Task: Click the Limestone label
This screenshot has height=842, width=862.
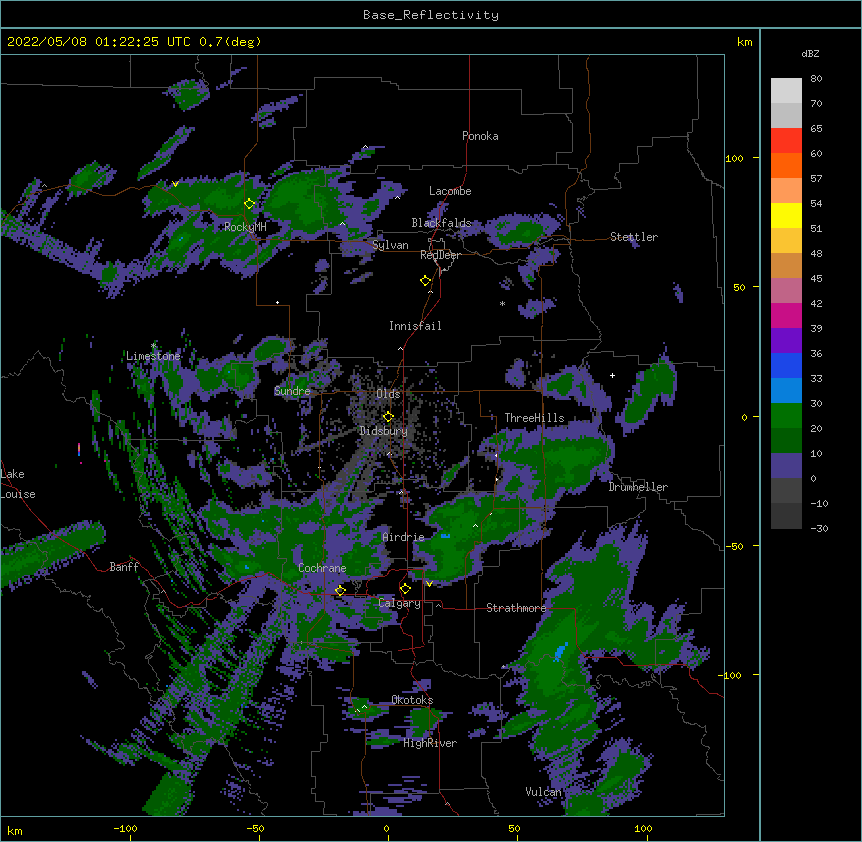Action: click(153, 356)
